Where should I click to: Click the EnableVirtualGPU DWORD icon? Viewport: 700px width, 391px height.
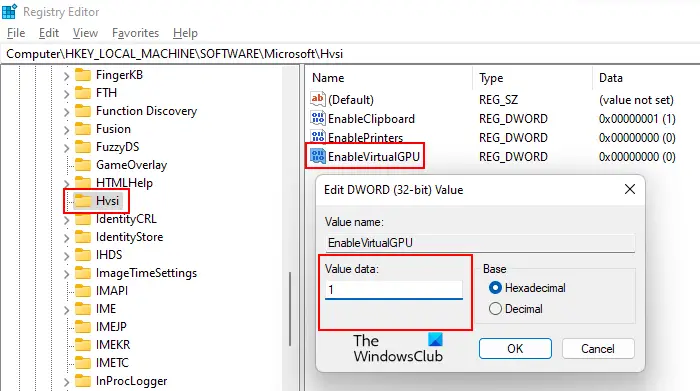pos(317,156)
